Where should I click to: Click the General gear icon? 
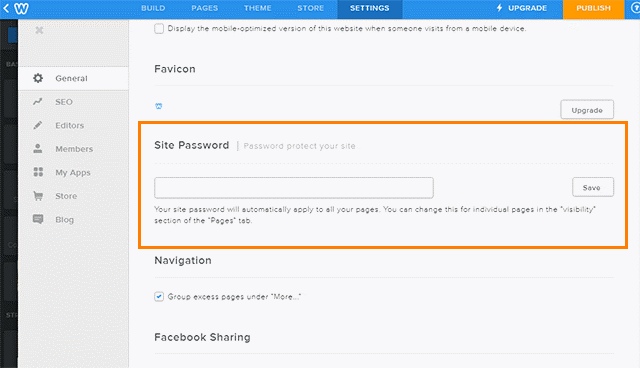coord(38,78)
